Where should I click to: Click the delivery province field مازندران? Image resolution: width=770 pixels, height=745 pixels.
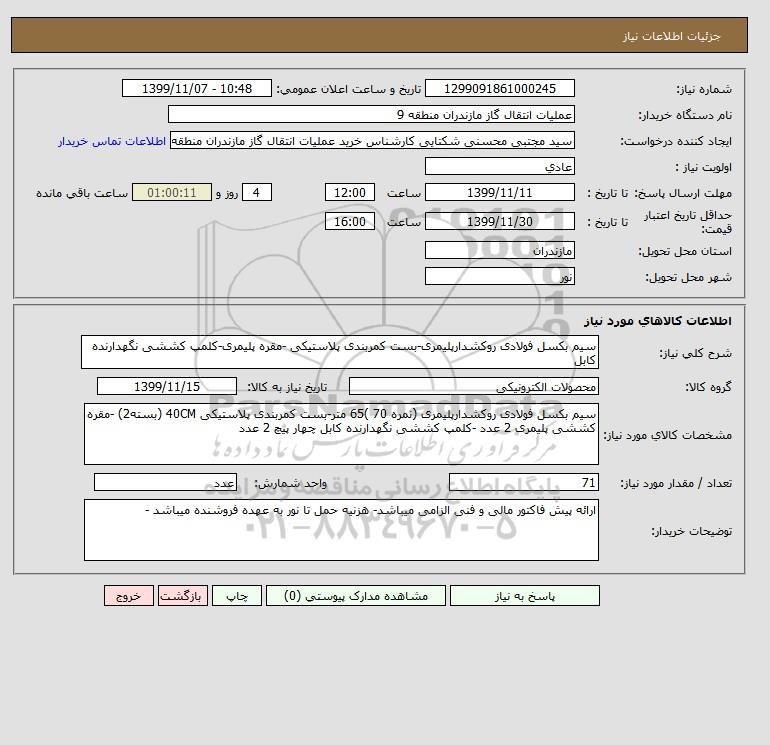pos(499,250)
